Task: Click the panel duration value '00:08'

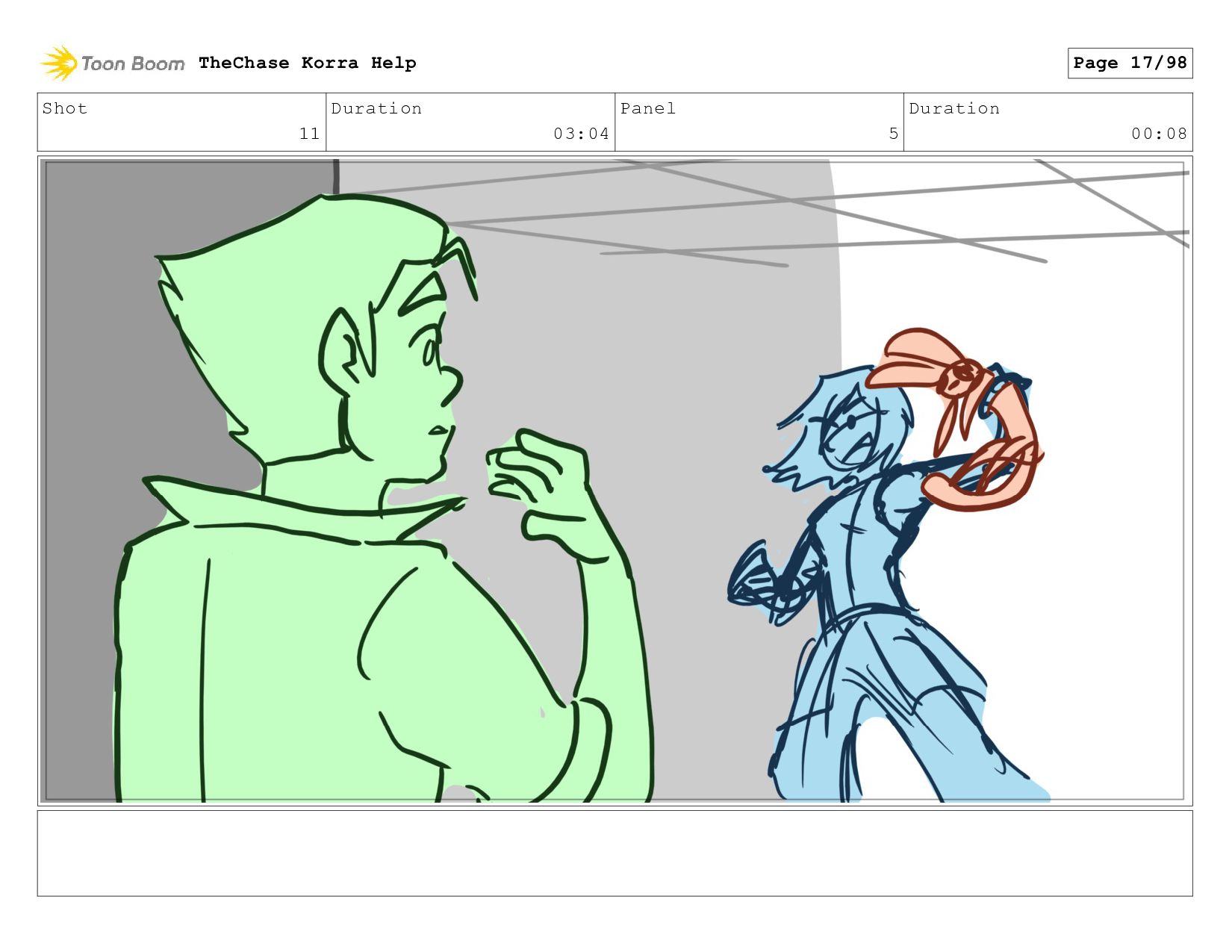Action: point(1159,134)
